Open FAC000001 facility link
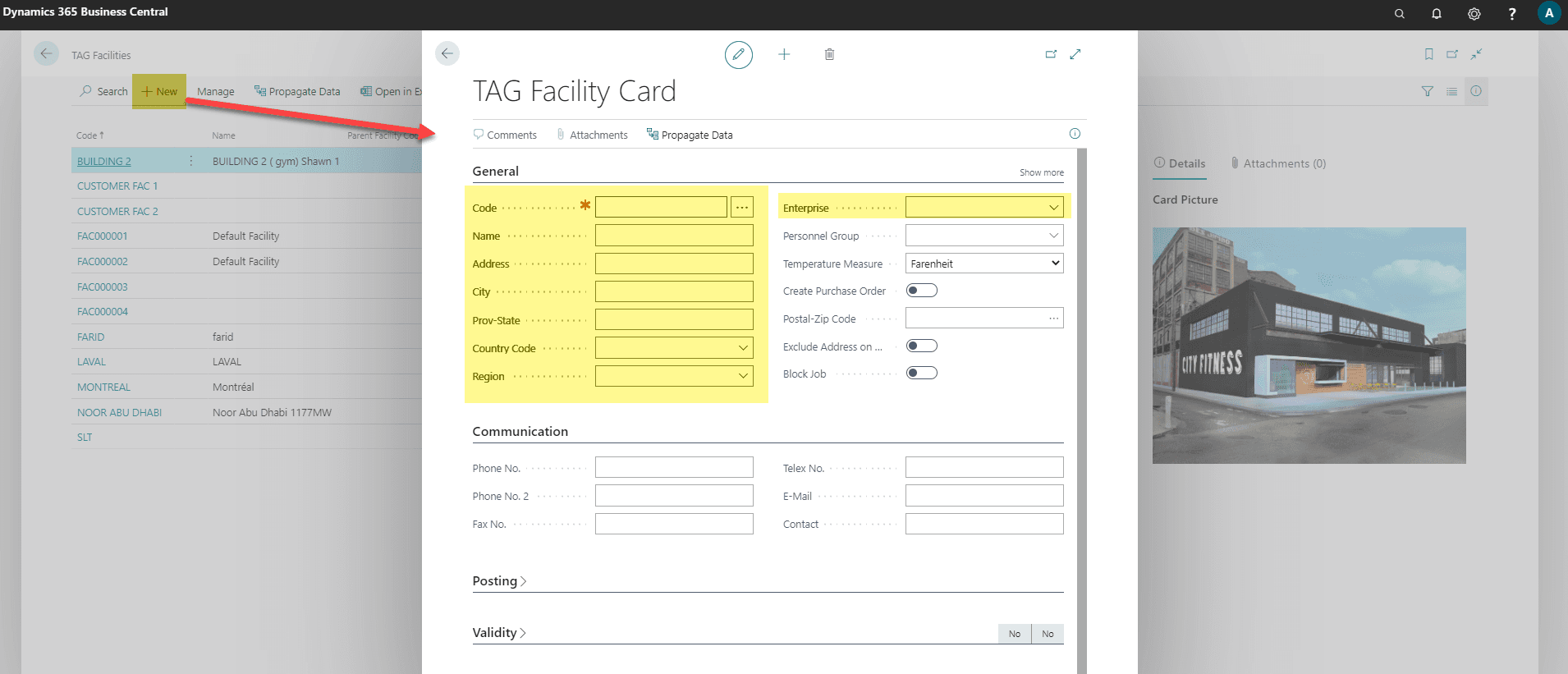The width and height of the screenshot is (1568, 674). tap(103, 236)
